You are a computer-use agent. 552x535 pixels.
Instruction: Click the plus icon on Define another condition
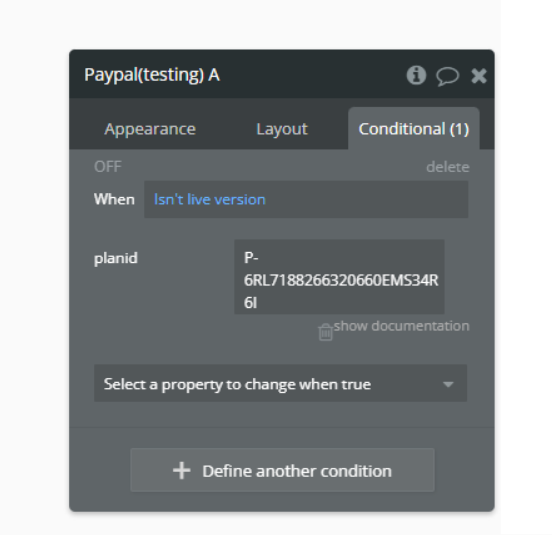182,471
